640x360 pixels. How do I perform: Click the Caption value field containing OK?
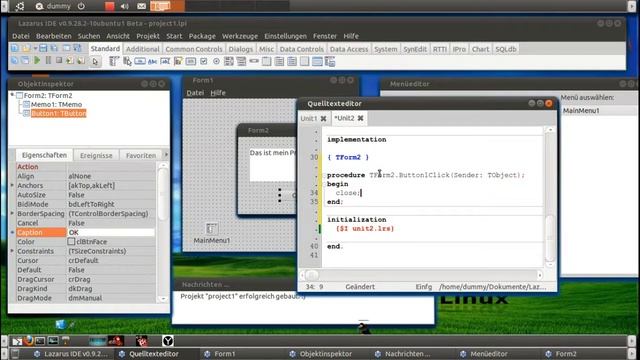tap(111, 232)
